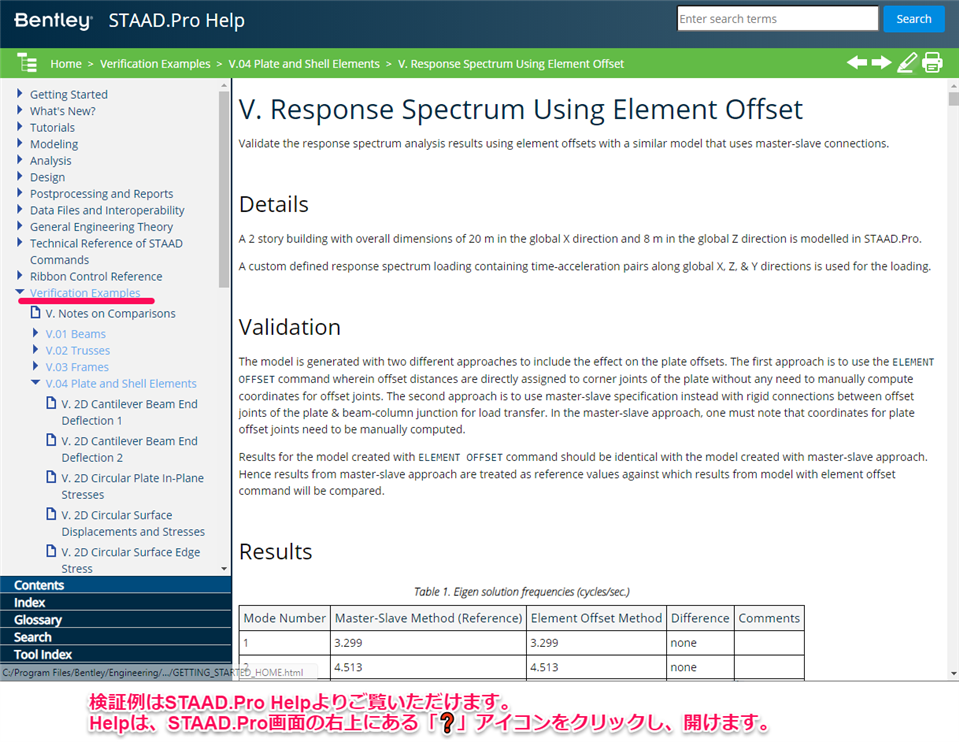Expand the What's New? section
The height and width of the screenshot is (742, 959).
coord(20,110)
